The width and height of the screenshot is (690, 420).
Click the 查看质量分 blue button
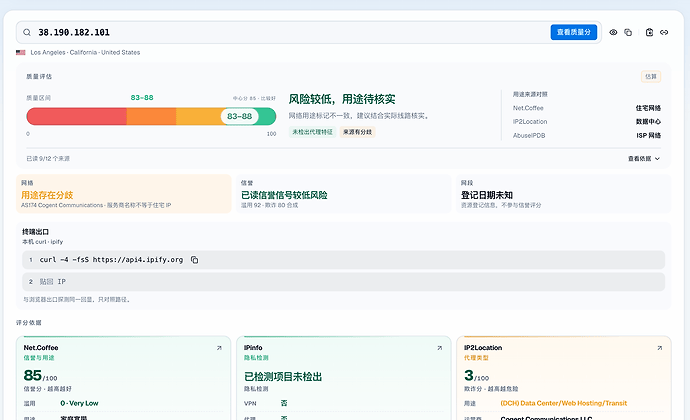pyautogui.click(x=573, y=32)
